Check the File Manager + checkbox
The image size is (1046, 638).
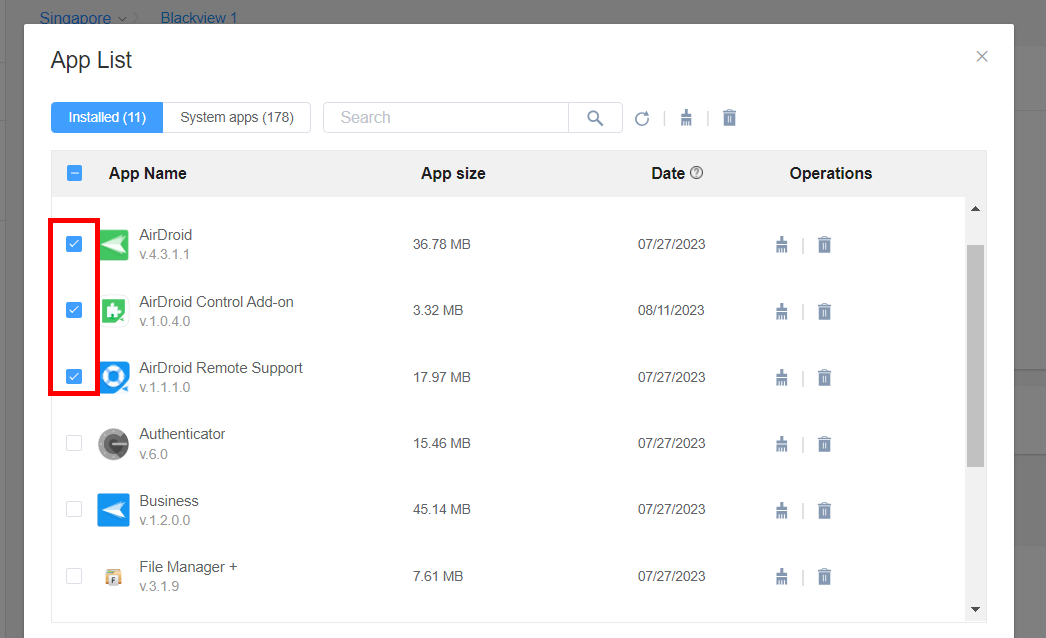tap(74, 576)
